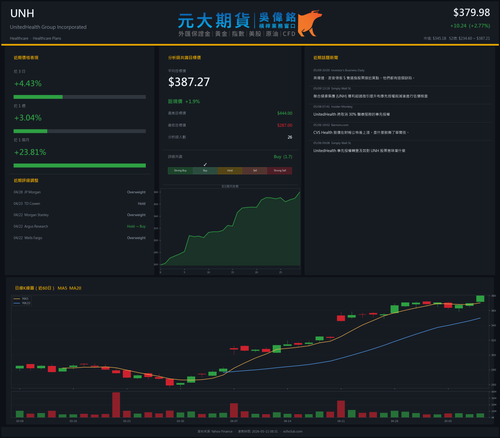Click the orange bull logo icon
The width and height of the screenshot is (500, 438).
(x=310, y=23)
